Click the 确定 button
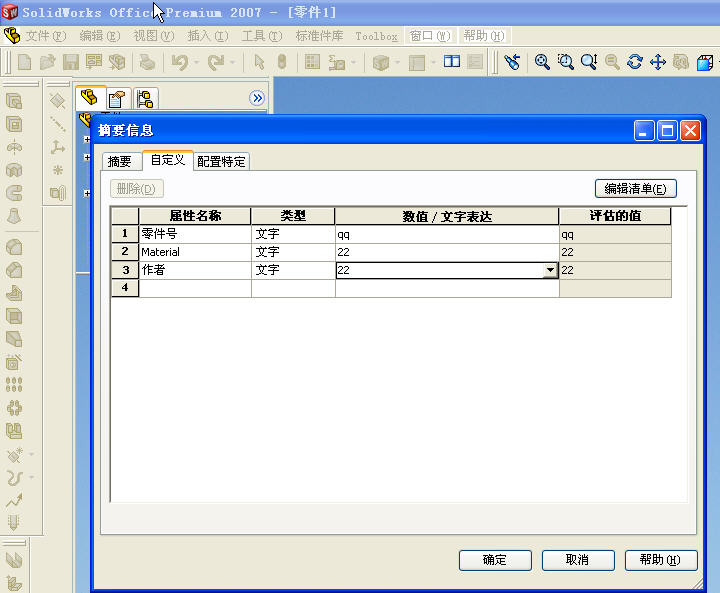The width and height of the screenshot is (720, 593). click(495, 560)
